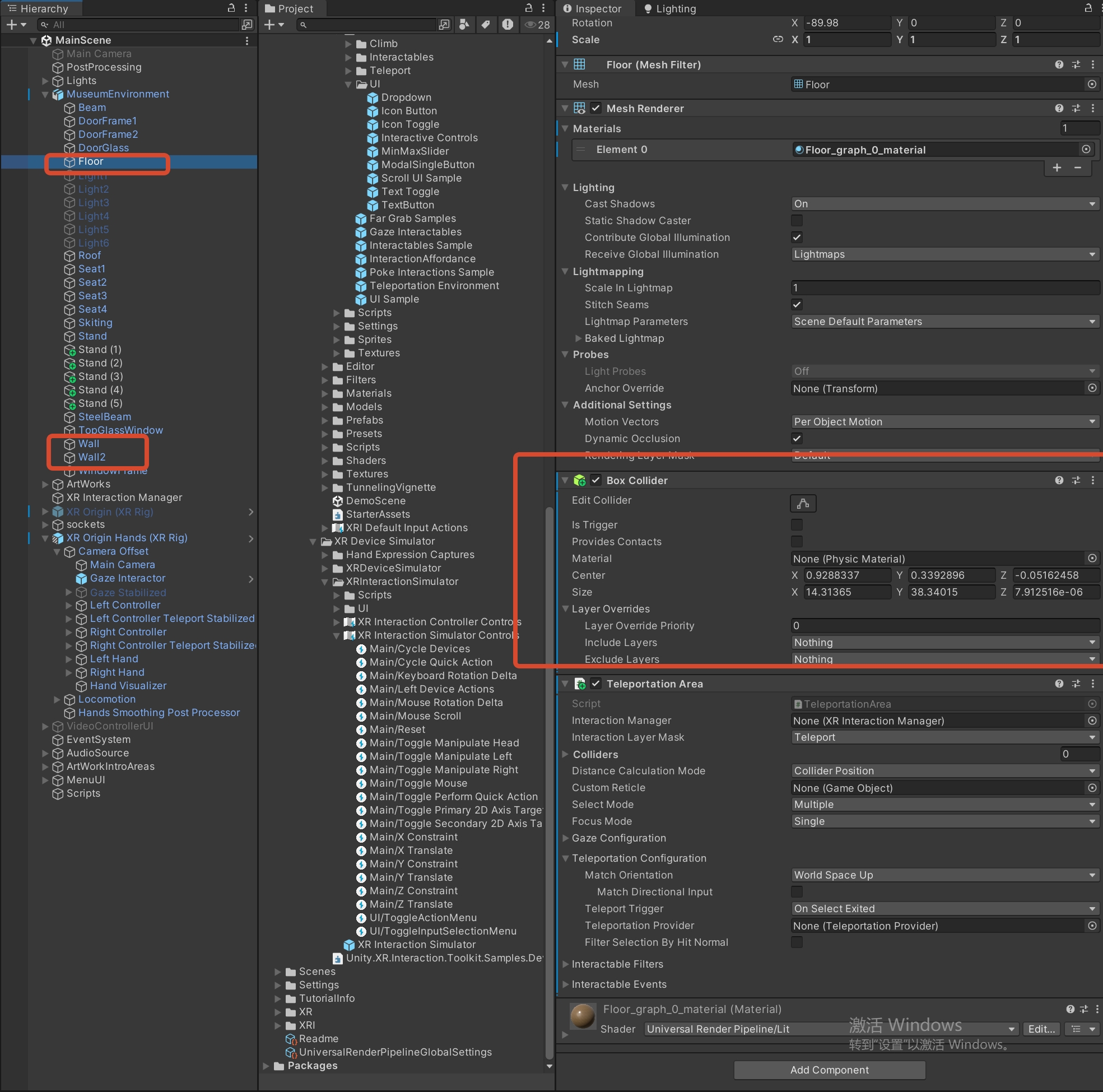Click the material Edit... button
1103x1092 pixels.
[1041, 1029]
